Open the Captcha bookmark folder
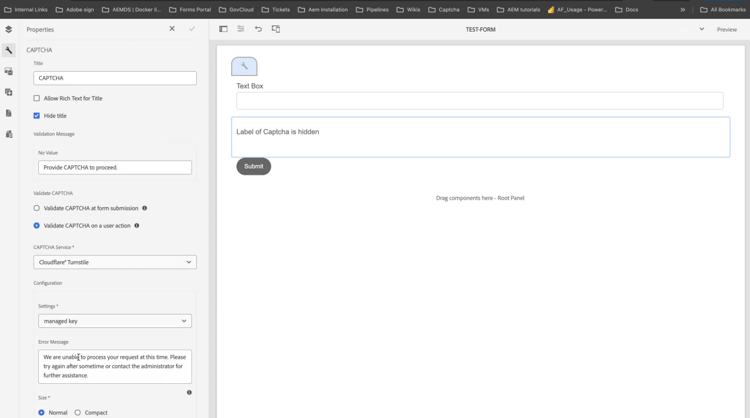 coord(444,10)
